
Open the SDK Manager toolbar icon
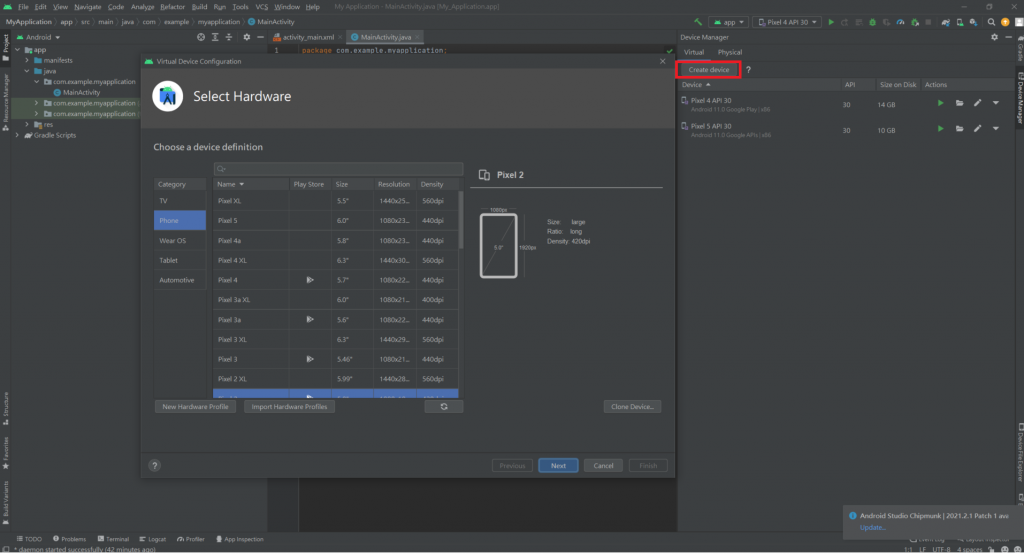[973, 22]
